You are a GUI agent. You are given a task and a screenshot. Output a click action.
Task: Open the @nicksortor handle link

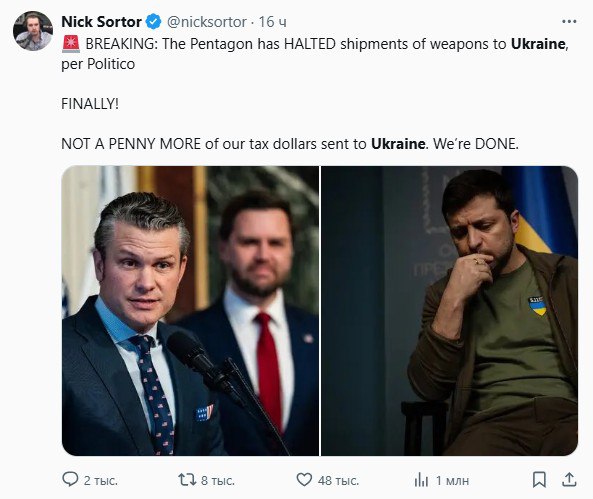[207, 22]
